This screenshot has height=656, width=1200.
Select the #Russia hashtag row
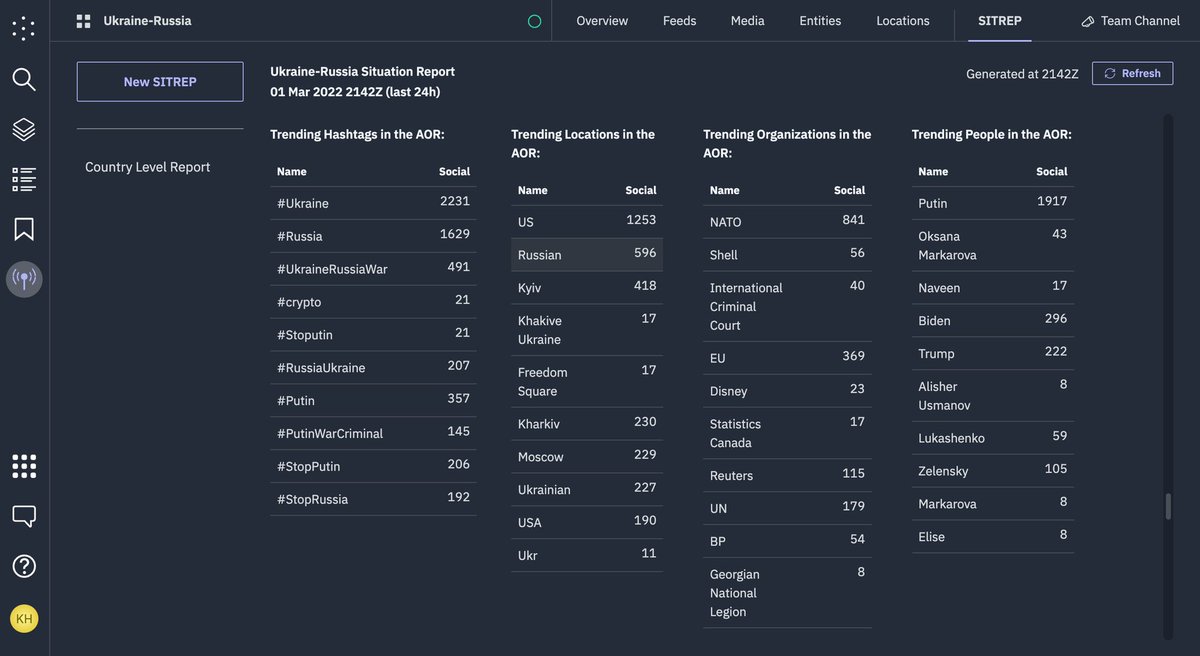pyautogui.click(x=373, y=236)
